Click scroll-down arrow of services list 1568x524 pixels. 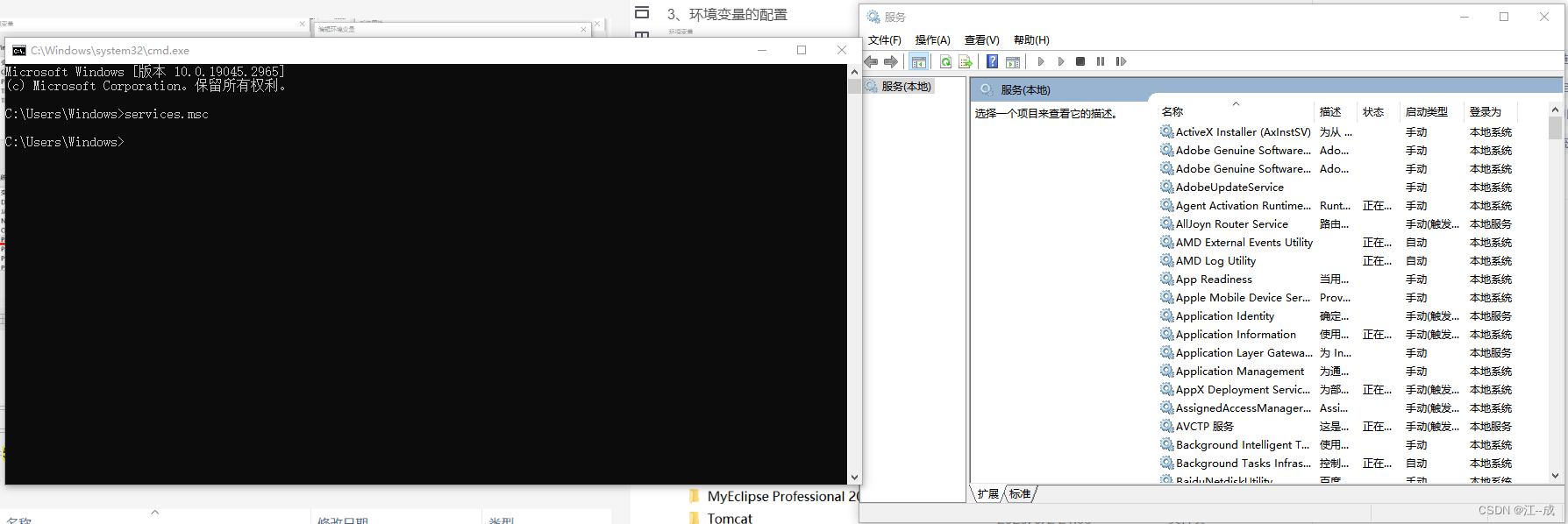point(1555,476)
